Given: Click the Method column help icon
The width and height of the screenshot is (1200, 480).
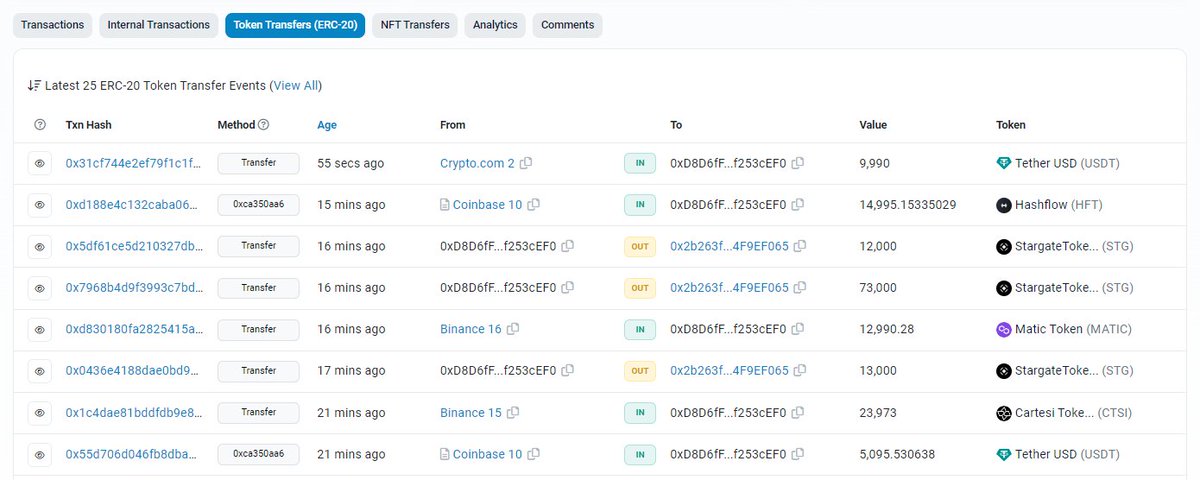Looking at the screenshot, I should click(x=264, y=125).
